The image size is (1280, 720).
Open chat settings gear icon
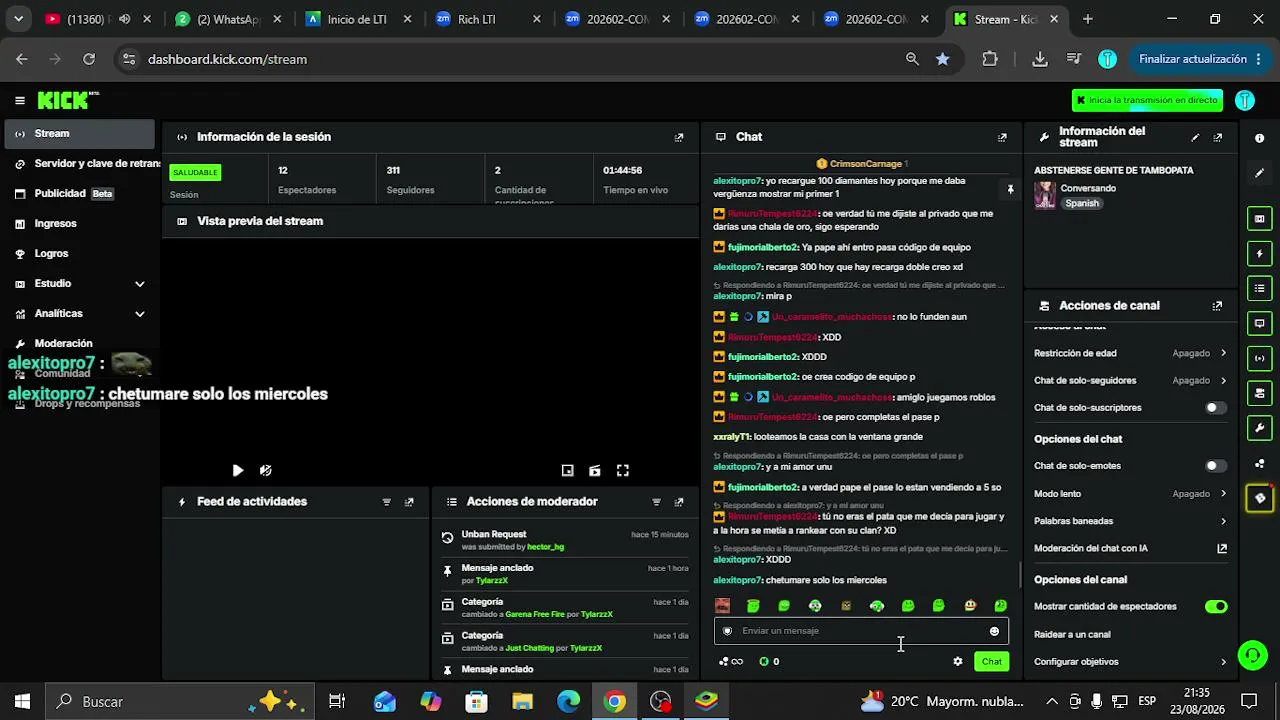pyautogui.click(x=957, y=661)
